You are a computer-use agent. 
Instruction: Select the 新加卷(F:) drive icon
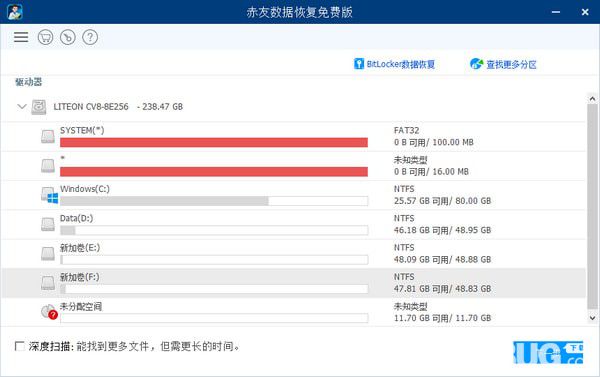click(x=48, y=283)
